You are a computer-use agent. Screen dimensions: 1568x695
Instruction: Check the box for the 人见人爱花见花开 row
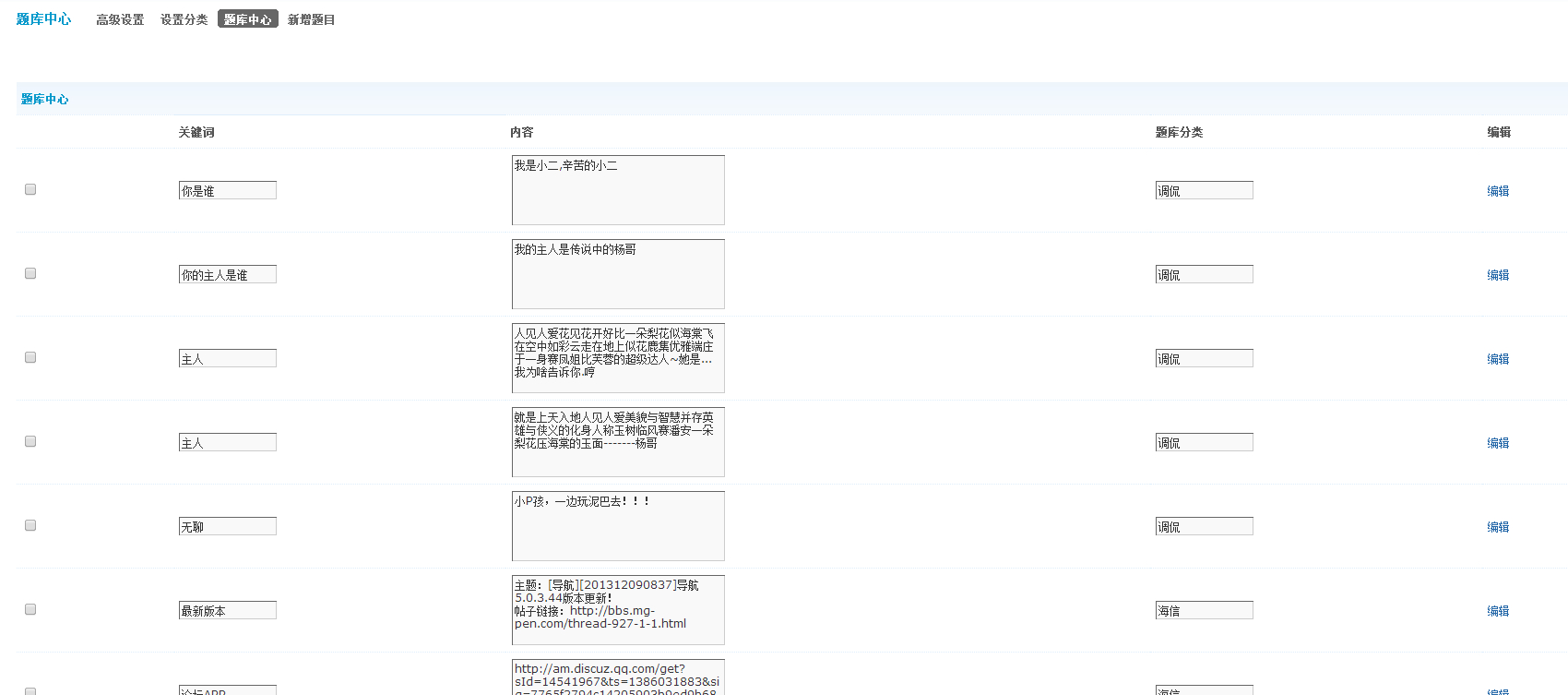[x=30, y=357]
